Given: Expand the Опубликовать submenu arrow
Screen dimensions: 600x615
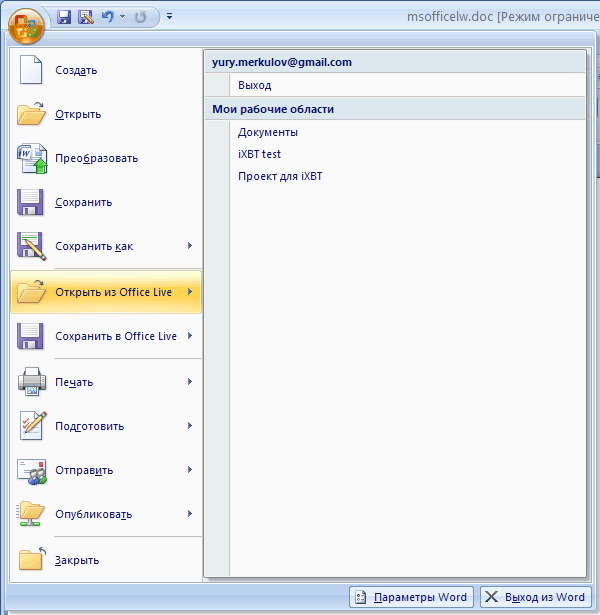Looking at the screenshot, I should (x=190, y=513).
